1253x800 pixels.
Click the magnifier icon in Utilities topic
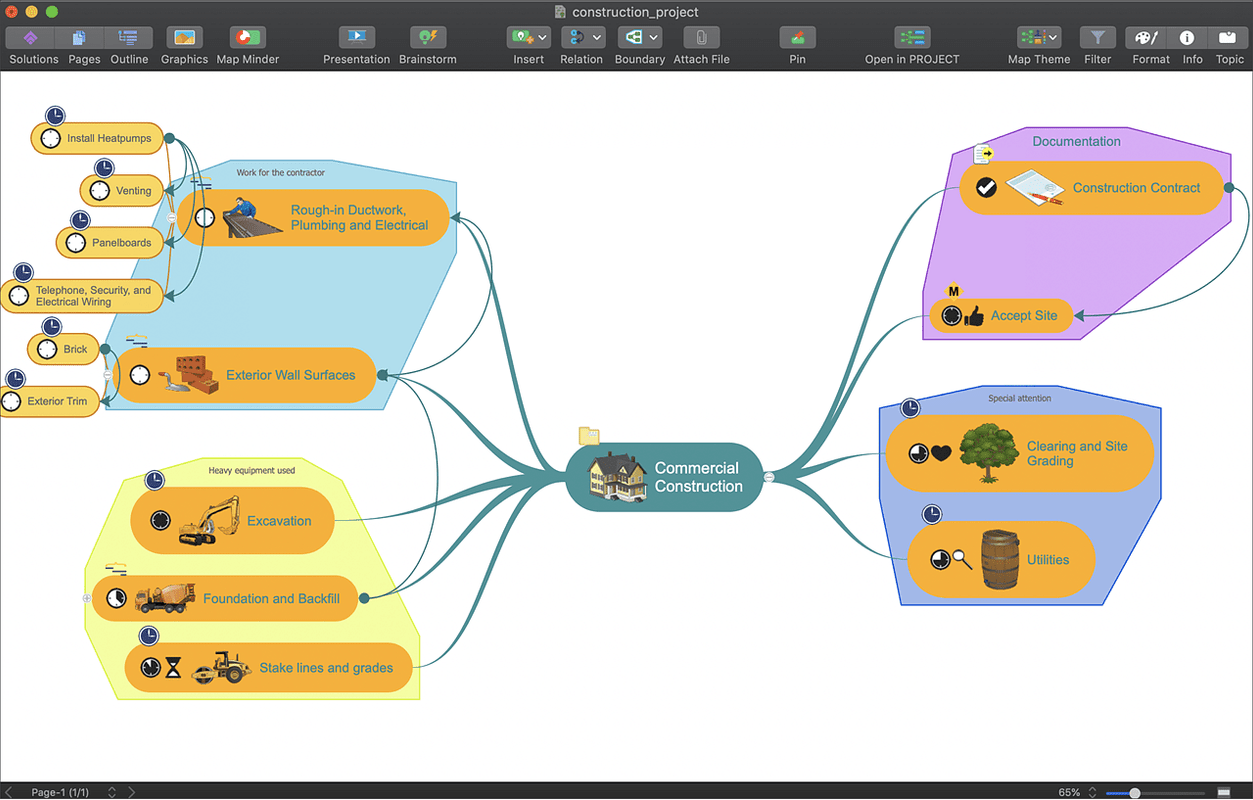point(962,560)
